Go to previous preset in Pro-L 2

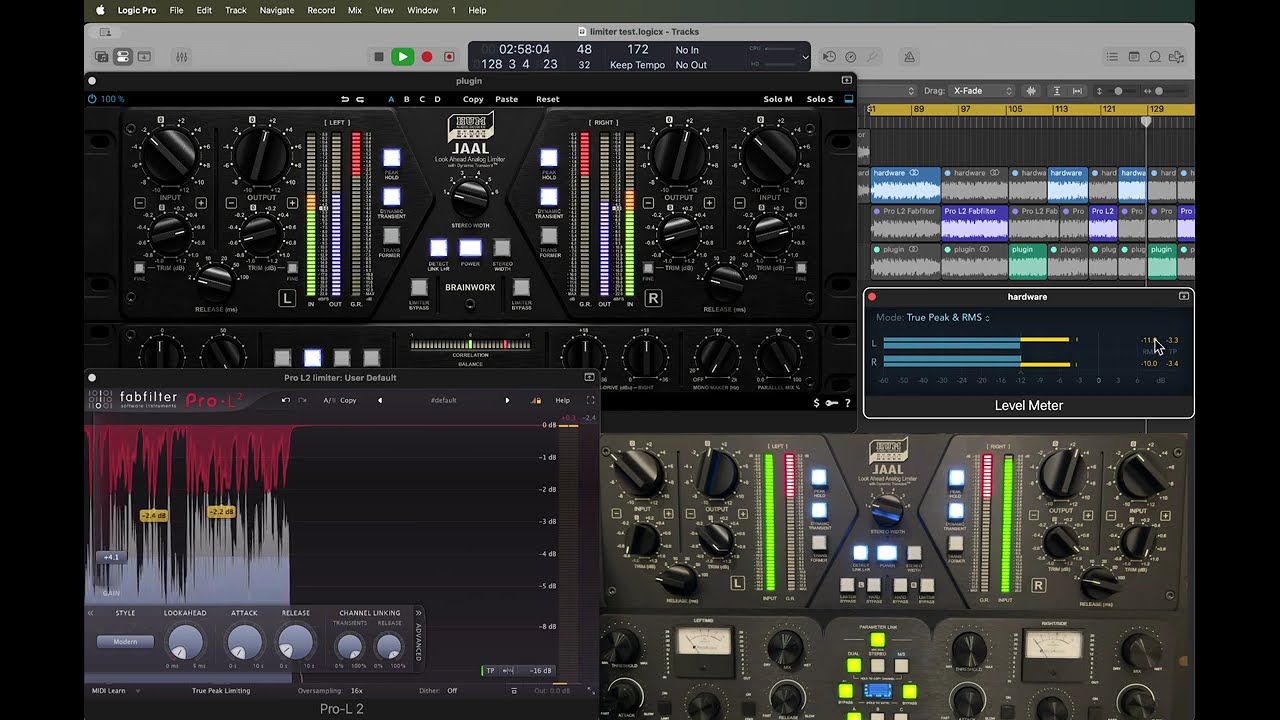(380, 400)
